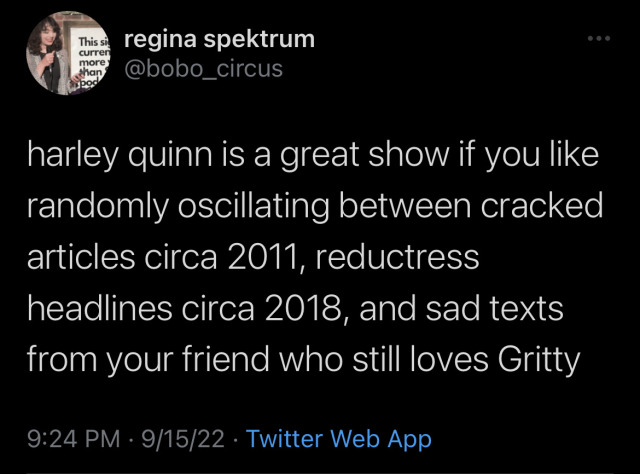
Task: Open the three-dot more options menu
Action: (x=599, y=42)
